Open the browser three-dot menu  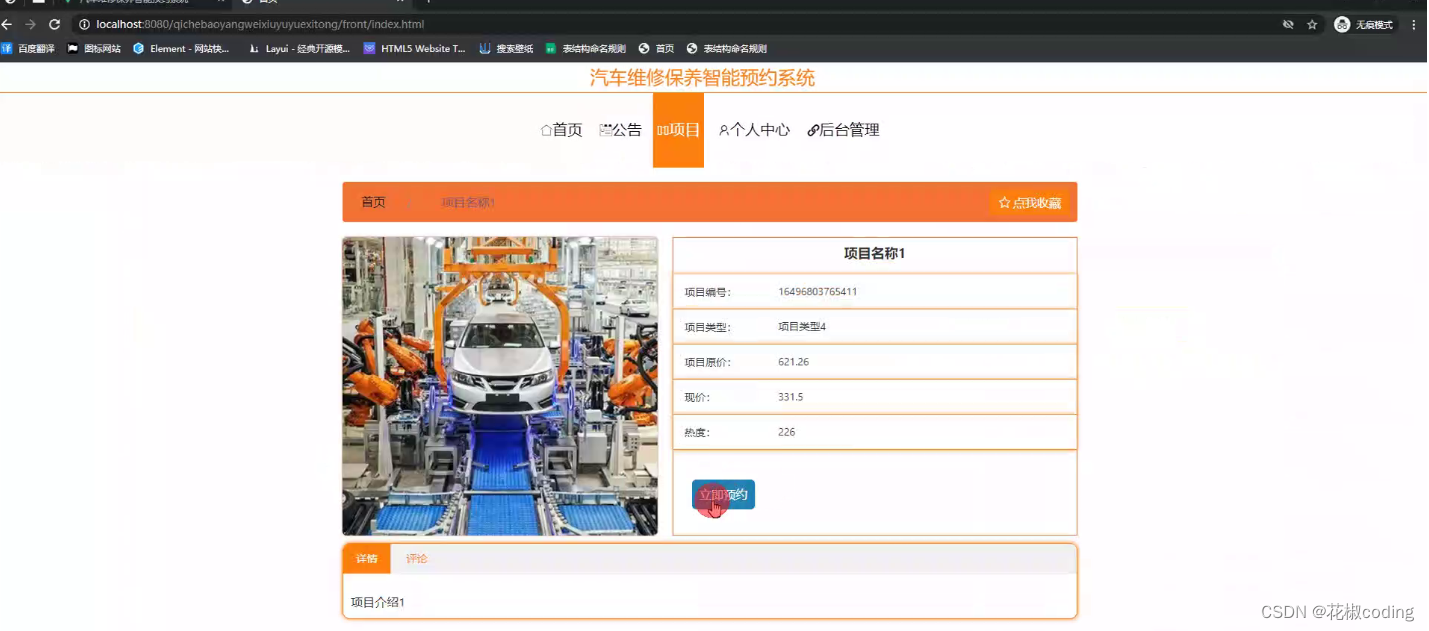1413,24
